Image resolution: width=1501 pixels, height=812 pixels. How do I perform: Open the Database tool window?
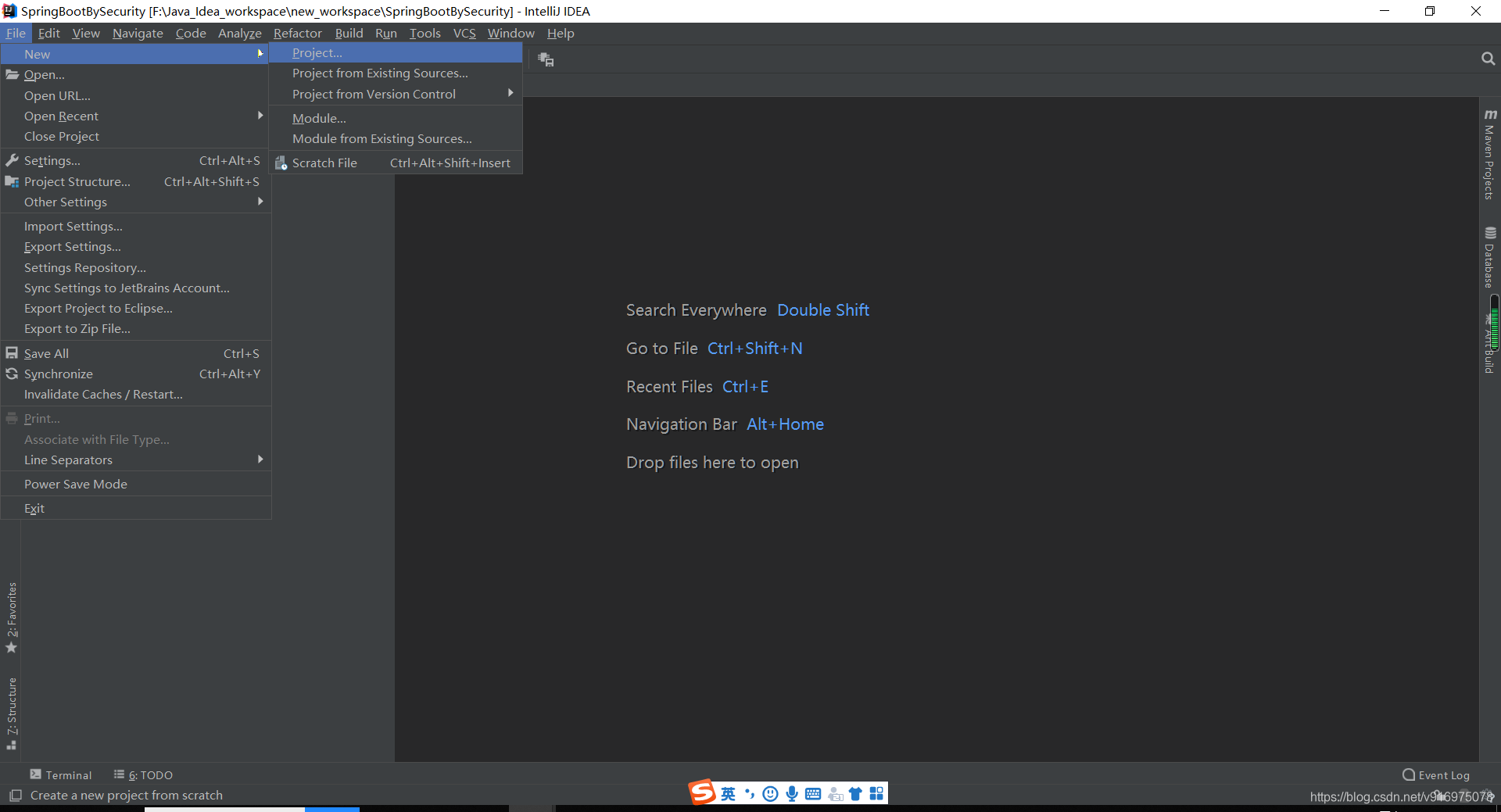point(1490,257)
